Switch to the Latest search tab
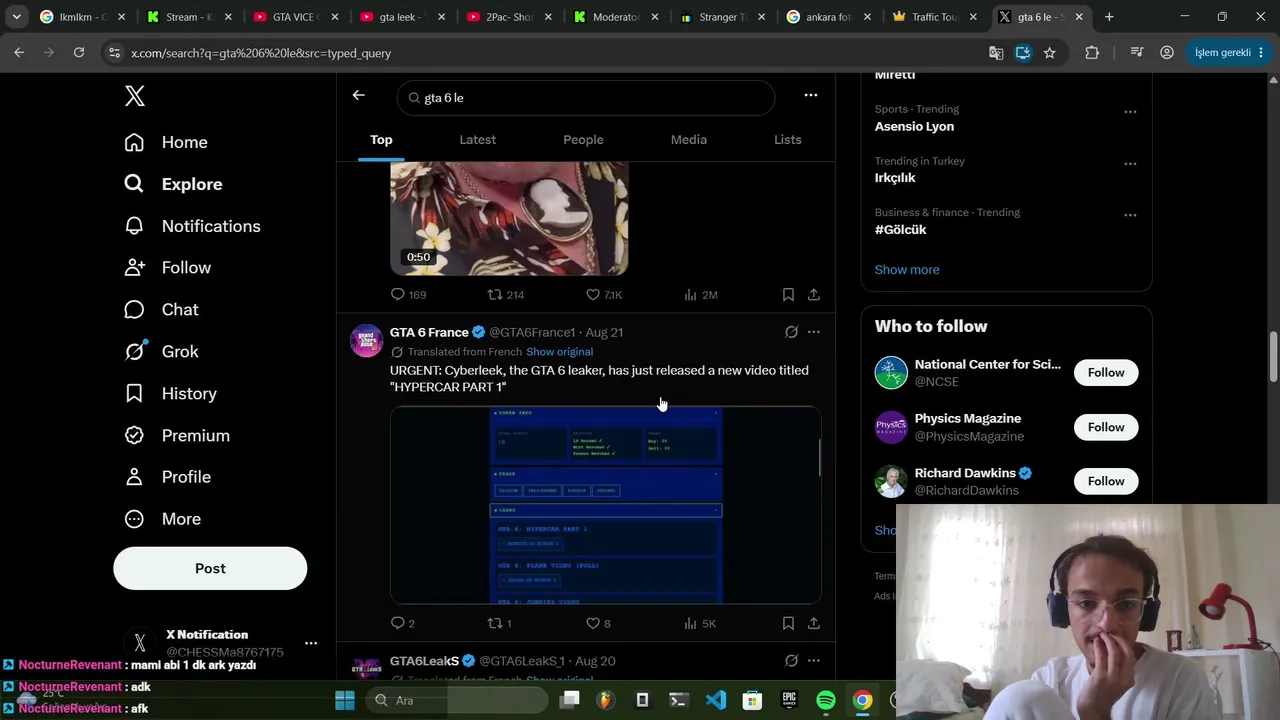The image size is (1280, 720). 477,140
